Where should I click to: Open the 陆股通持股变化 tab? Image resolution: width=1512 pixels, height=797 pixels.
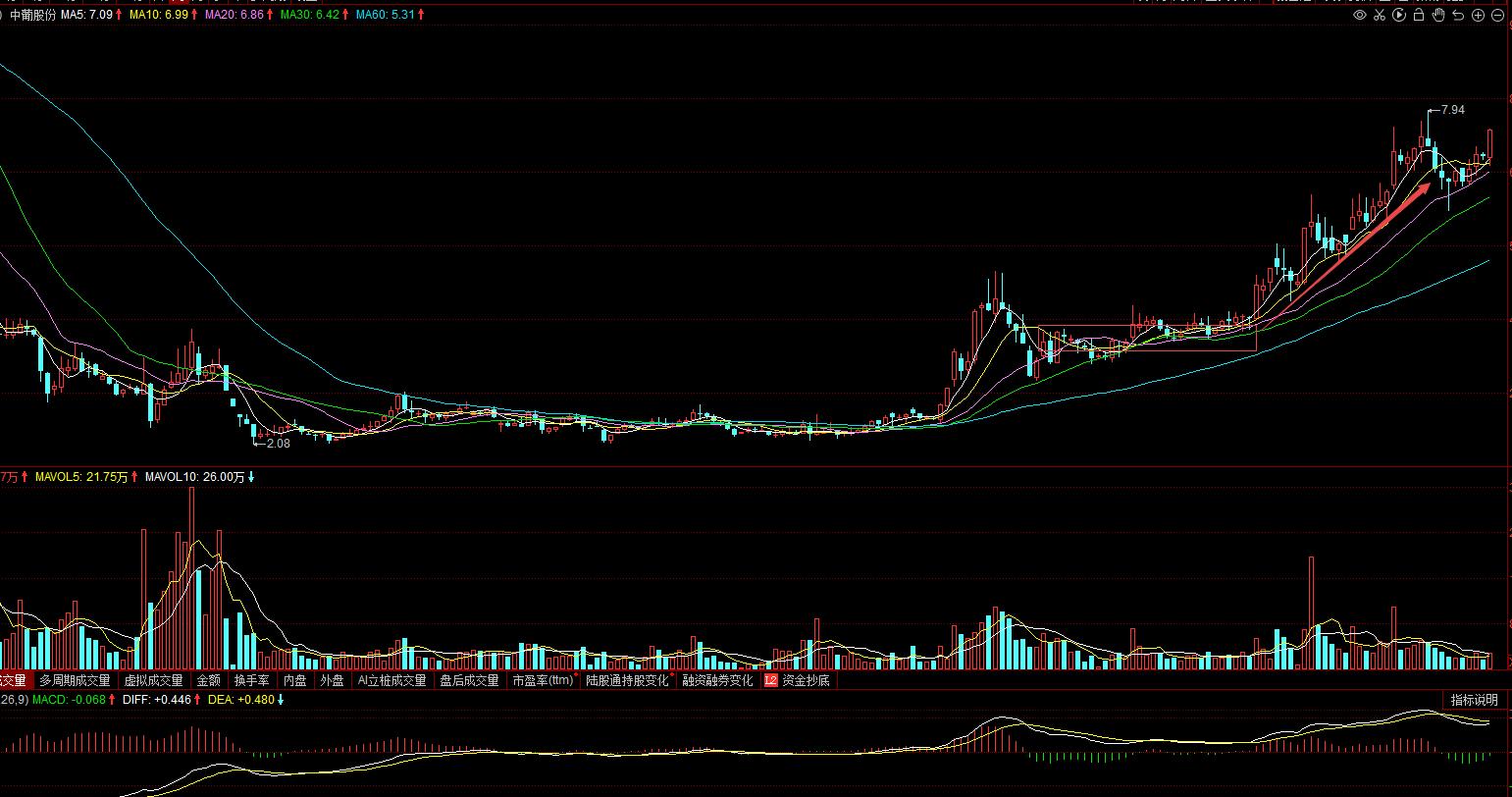click(627, 680)
